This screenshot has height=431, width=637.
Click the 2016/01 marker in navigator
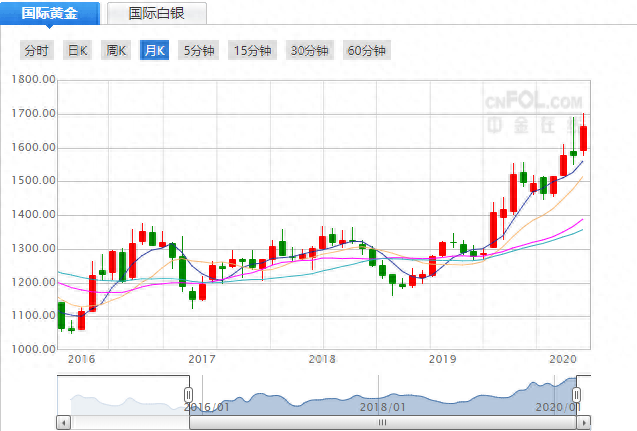coord(207,407)
